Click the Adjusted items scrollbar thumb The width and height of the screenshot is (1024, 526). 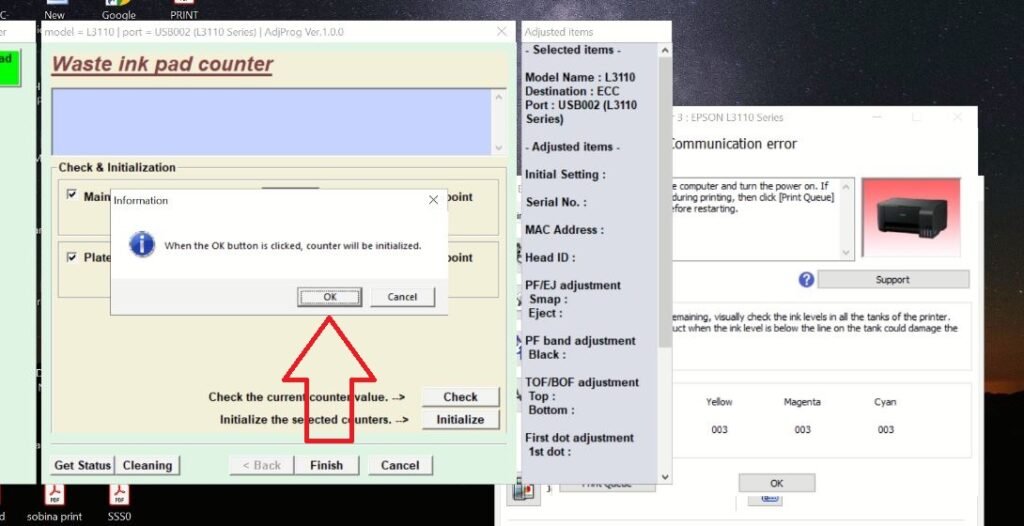pos(665,201)
